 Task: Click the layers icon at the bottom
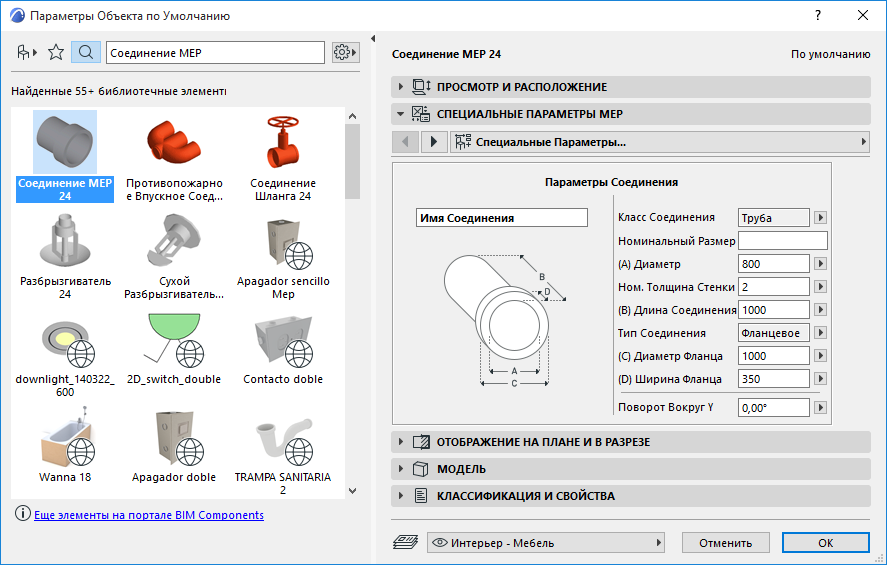[405, 542]
